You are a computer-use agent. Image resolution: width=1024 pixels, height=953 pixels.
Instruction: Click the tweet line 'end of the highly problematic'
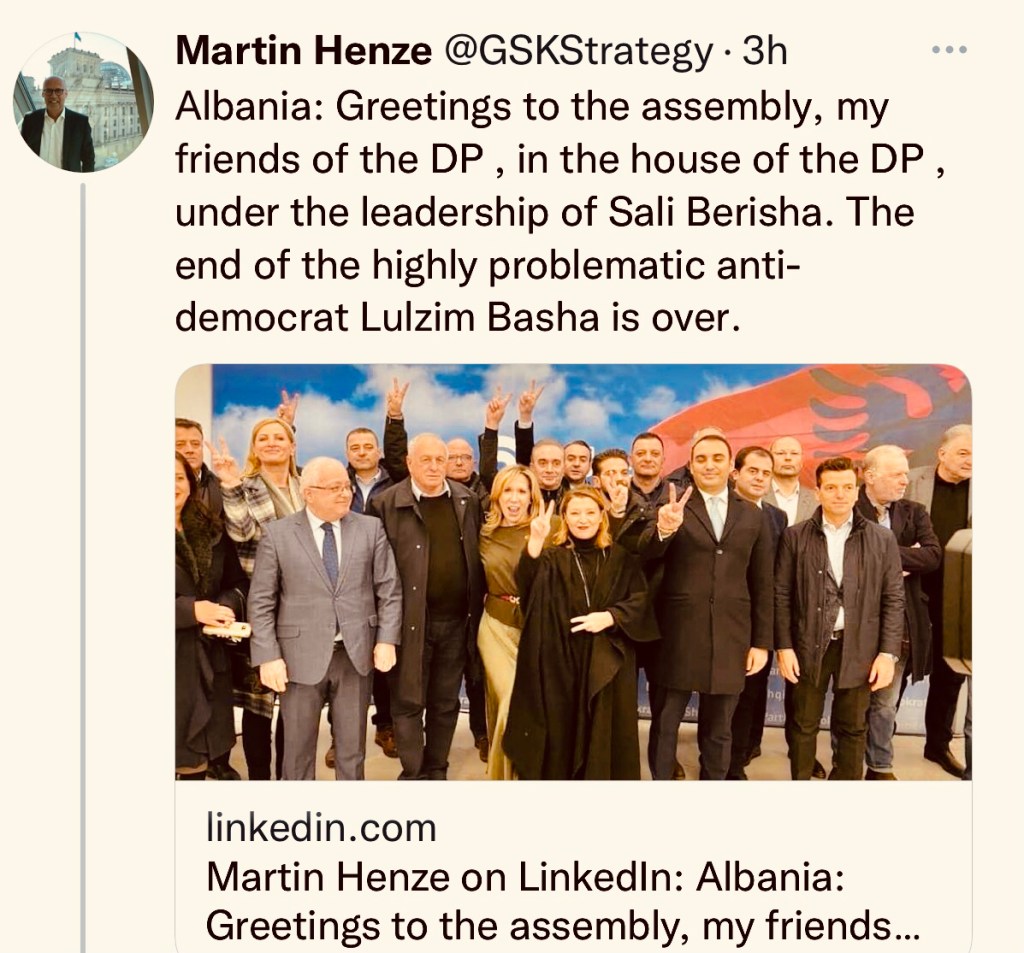pos(487,266)
